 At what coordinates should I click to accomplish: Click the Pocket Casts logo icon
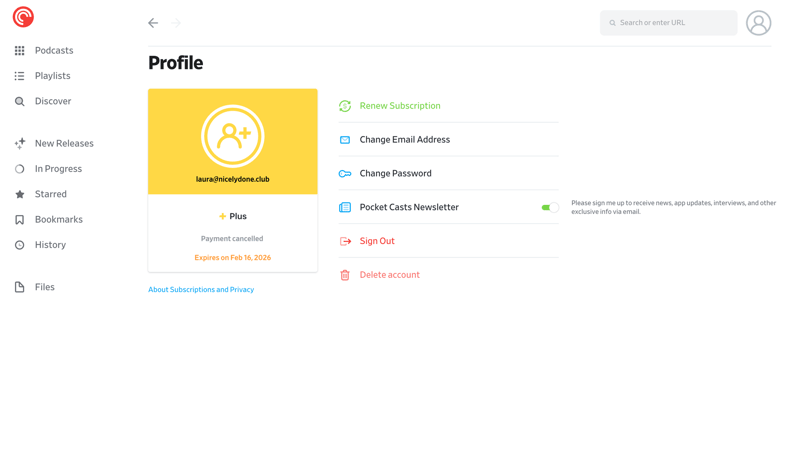[x=23, y=17]
